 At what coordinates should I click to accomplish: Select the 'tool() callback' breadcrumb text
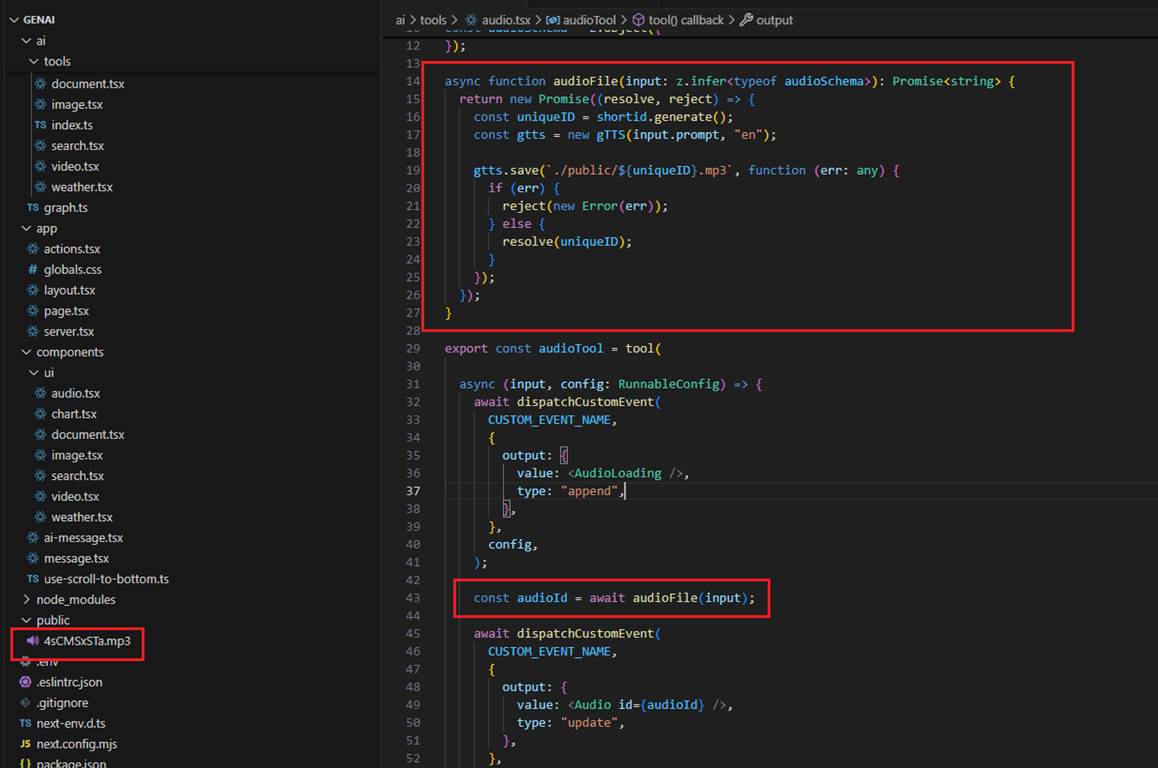(x=686, y=20)
